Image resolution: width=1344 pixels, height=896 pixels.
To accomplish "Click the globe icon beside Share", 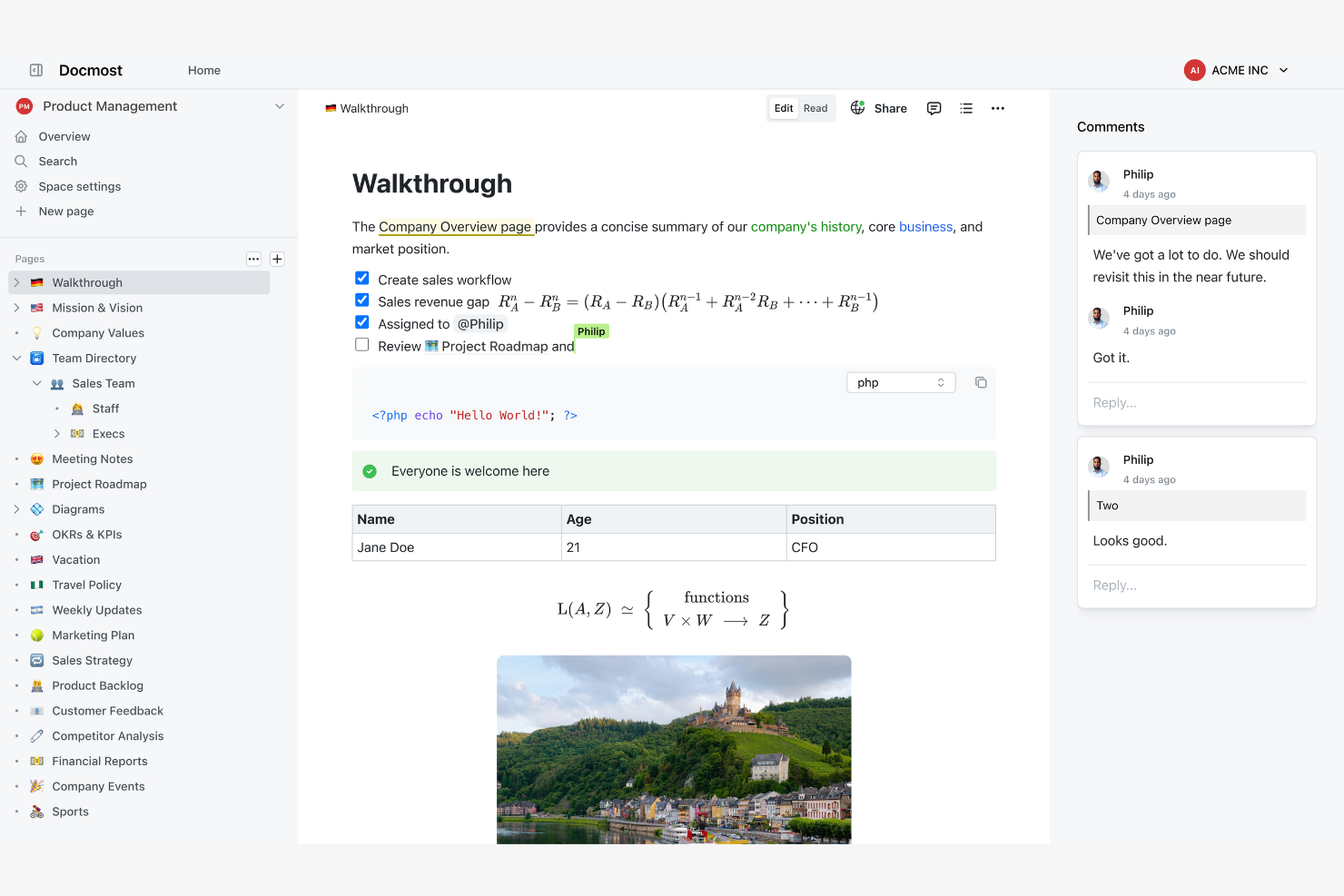I will point(857,108).
